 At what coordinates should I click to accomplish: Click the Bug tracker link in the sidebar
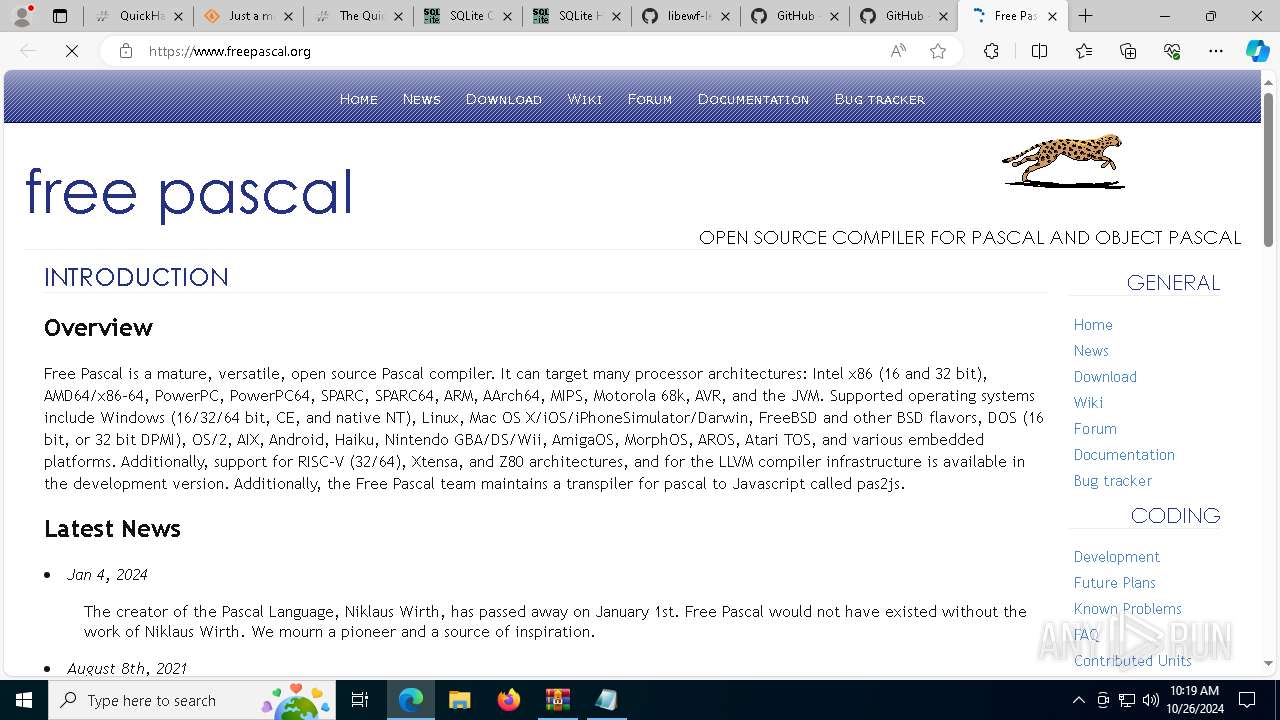point(1113,481)
